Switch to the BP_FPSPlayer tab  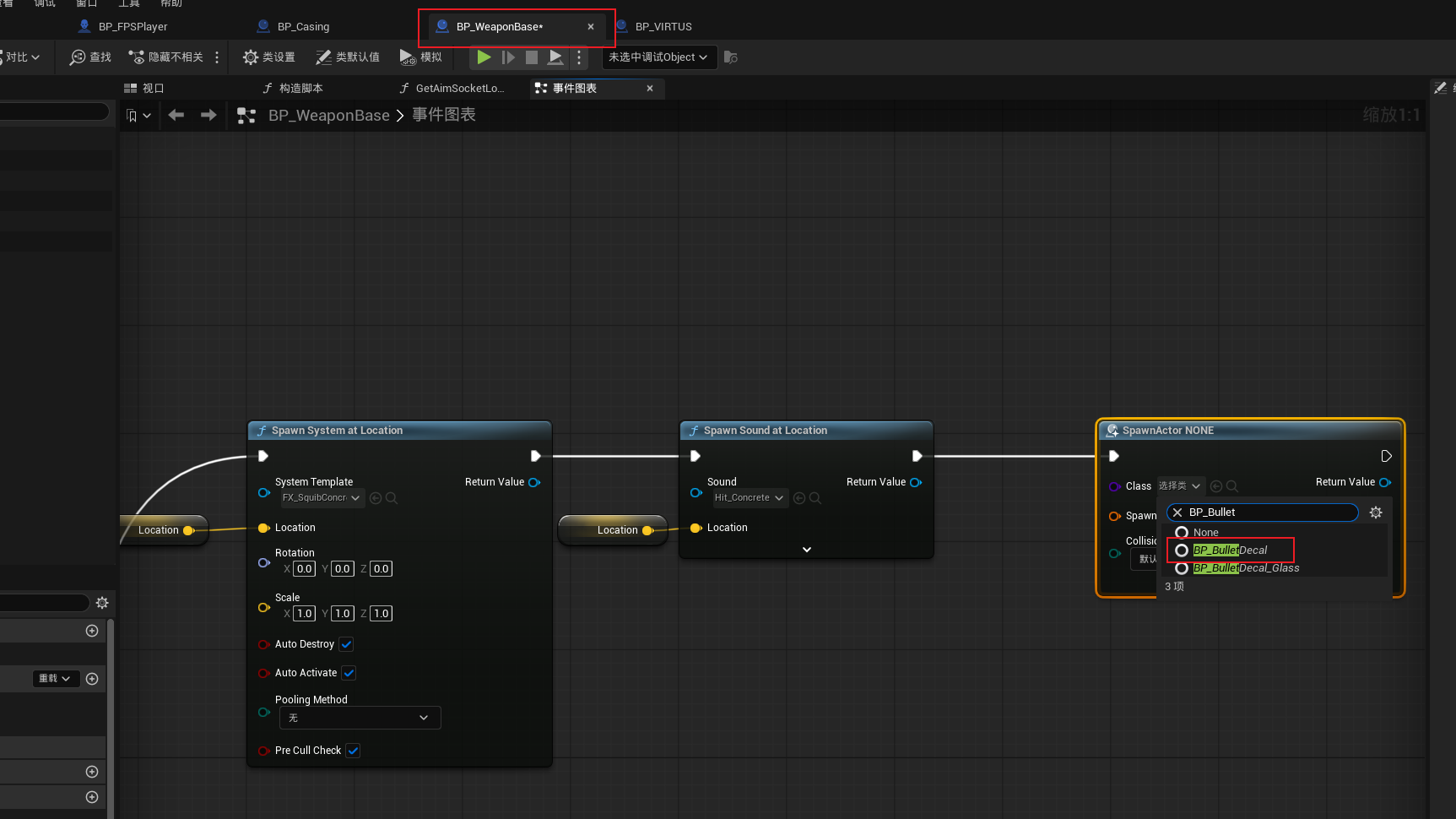pyautogui.click(x=123, y=26)
